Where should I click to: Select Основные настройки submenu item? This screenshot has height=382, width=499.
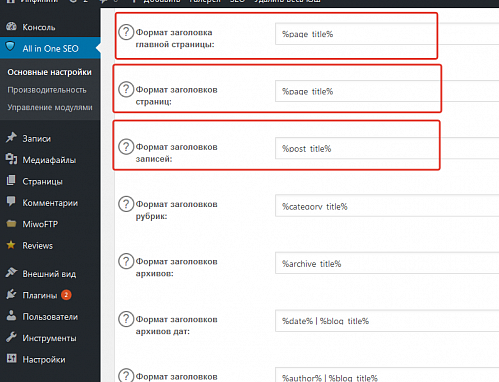pos(49,72)
